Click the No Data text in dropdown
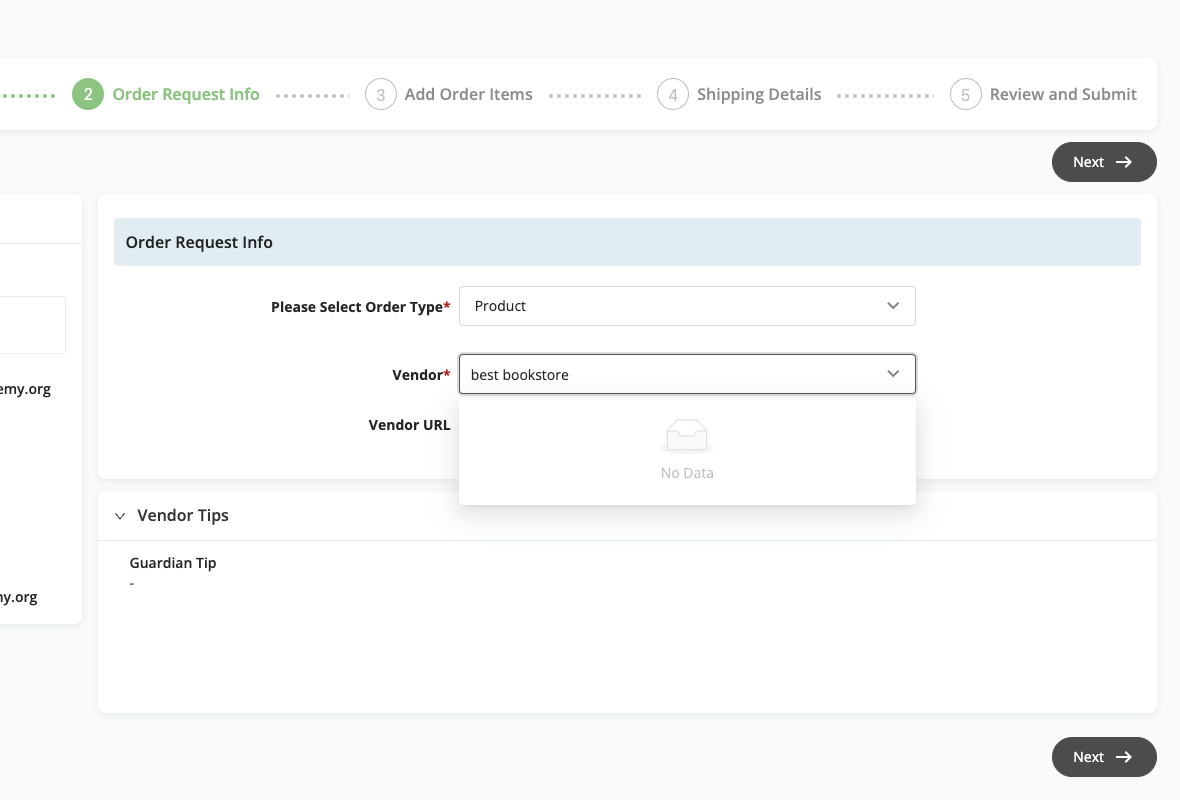This screenshot has height=800, width=1180. click(x=687, y=473)
